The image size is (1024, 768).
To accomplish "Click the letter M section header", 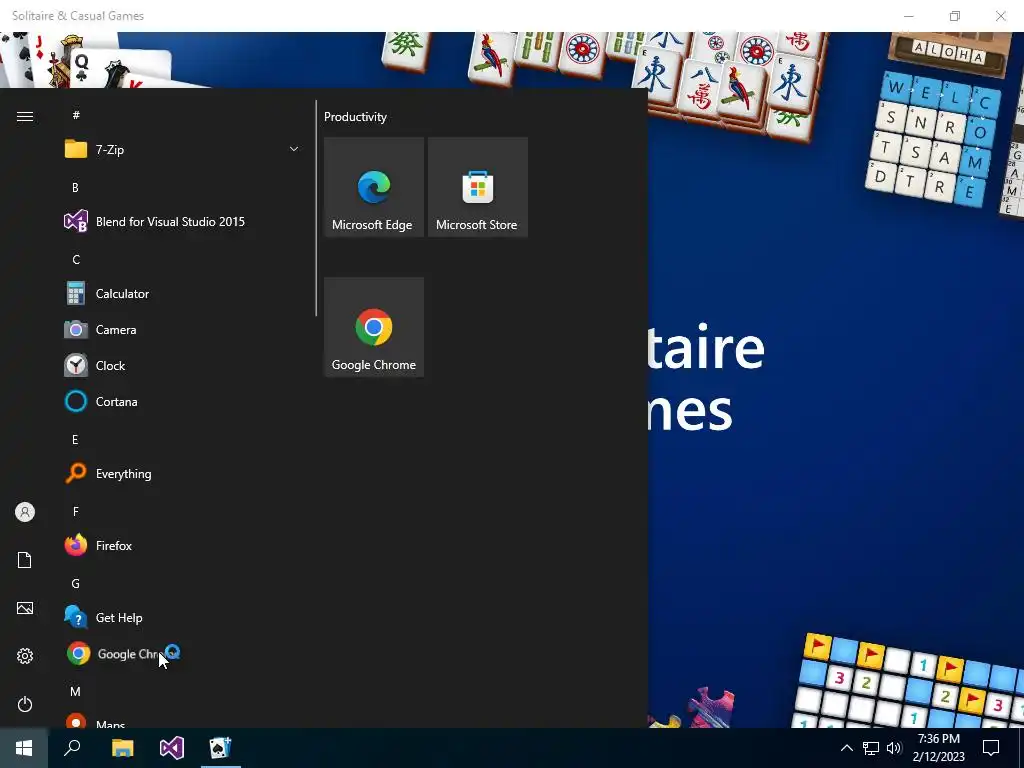I will click(x=76, y=691).
